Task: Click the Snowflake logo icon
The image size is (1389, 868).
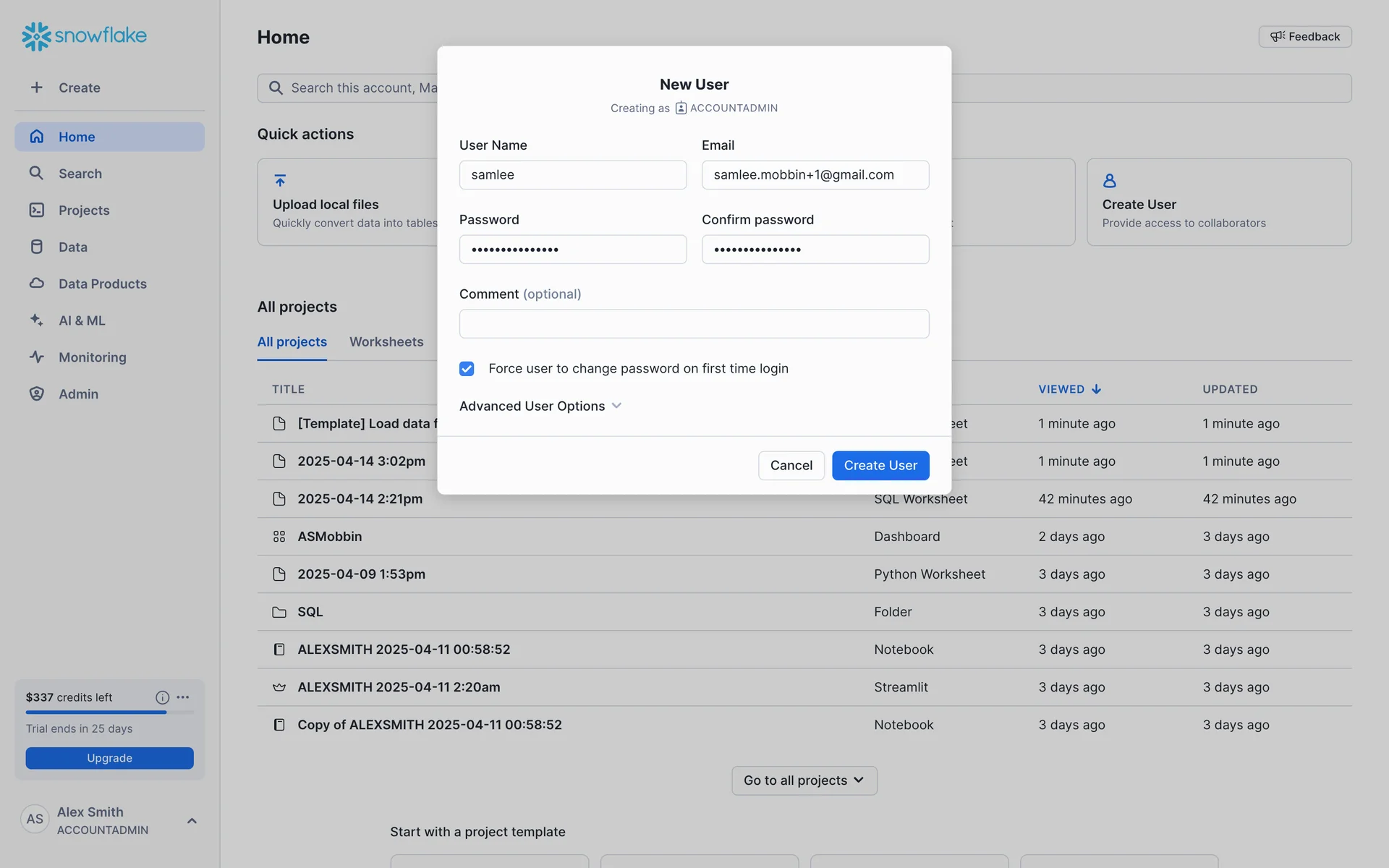Action: click(36, 36)
